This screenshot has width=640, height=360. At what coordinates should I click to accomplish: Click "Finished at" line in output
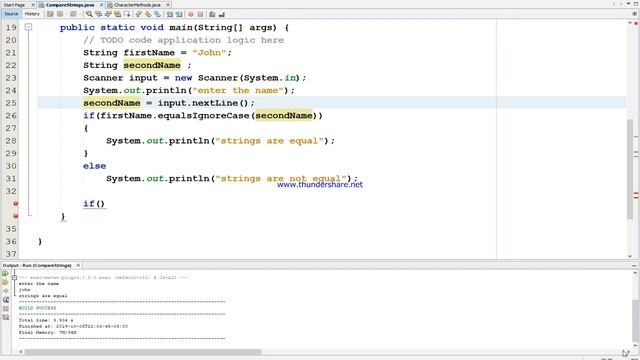(x=73, y=327)
